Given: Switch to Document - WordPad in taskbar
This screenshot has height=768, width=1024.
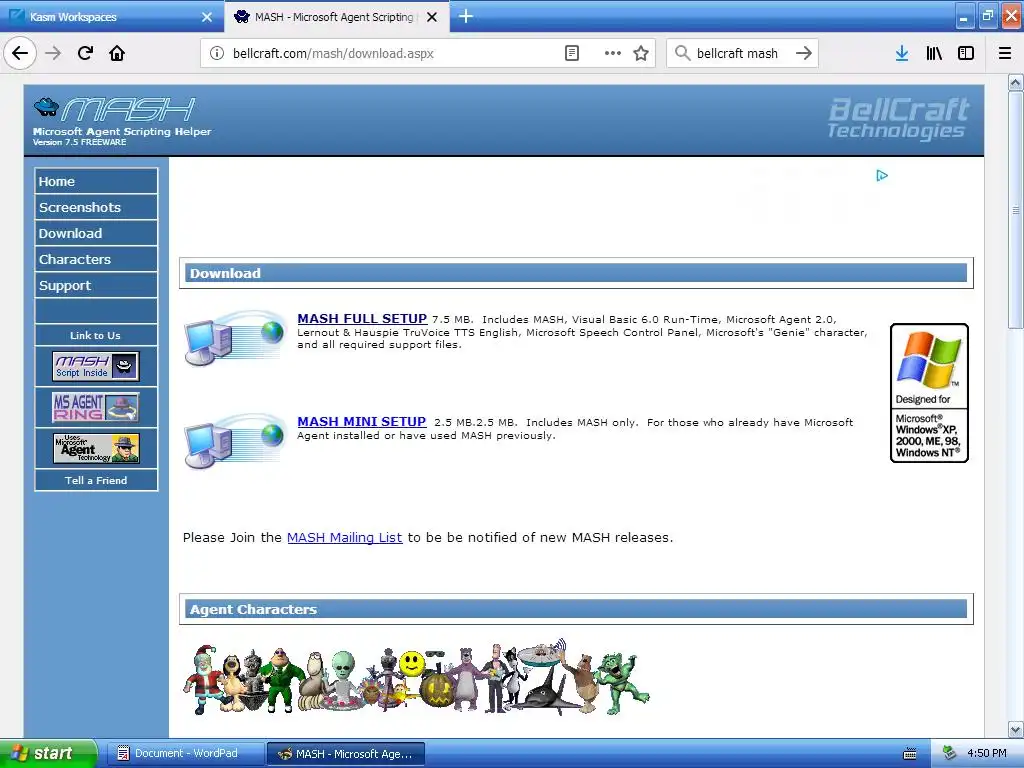Looking at the screenshot, I should (x=185, y=754).
